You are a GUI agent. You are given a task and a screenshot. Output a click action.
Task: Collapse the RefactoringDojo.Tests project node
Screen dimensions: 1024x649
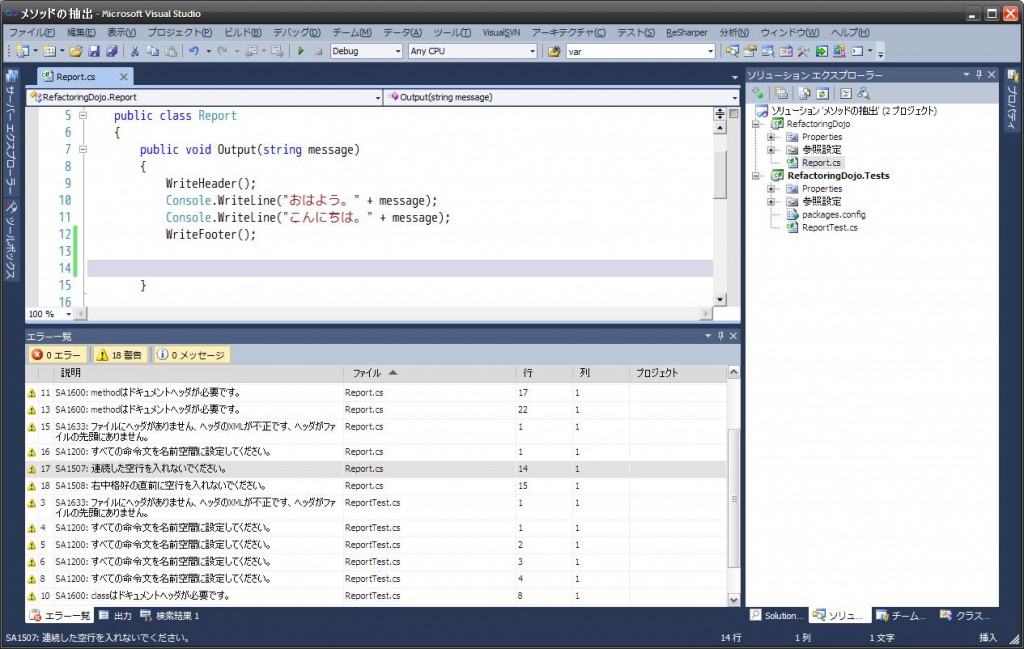[x=756, y=176]
